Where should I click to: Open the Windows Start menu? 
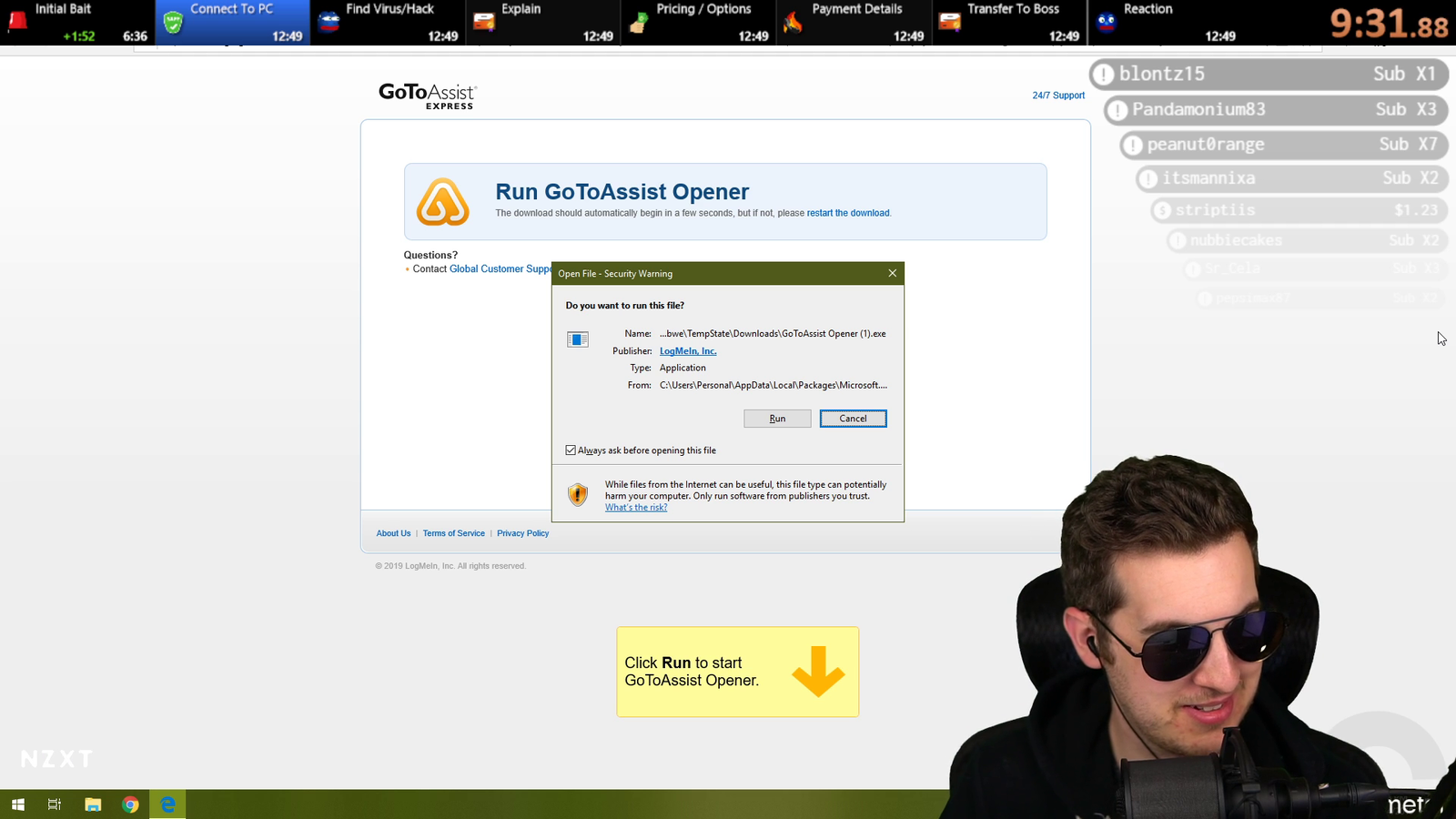click(x=18, y=804)
